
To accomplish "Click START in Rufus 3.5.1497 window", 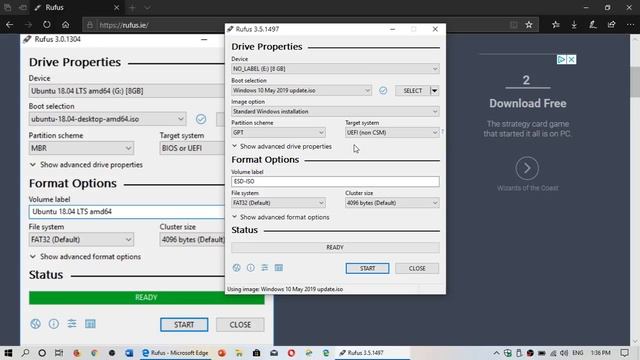I will click(x=367, y=268).
